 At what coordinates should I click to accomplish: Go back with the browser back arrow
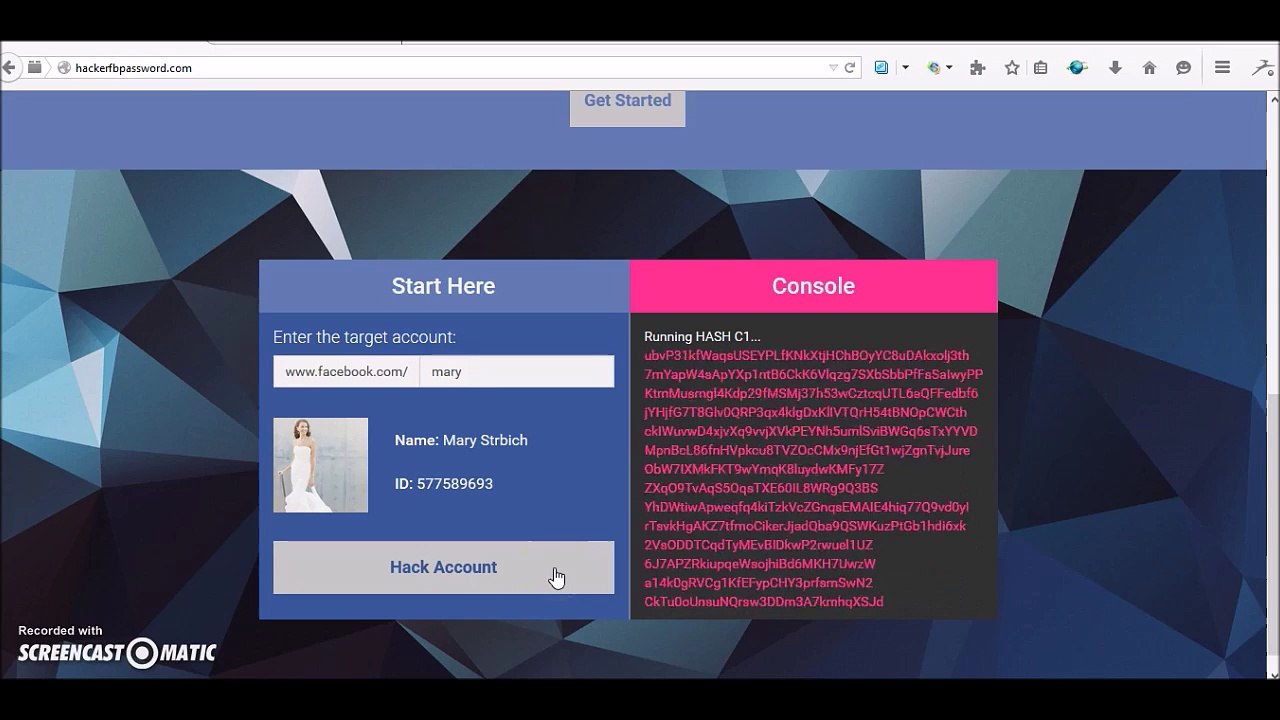click(x=8, y=68)
